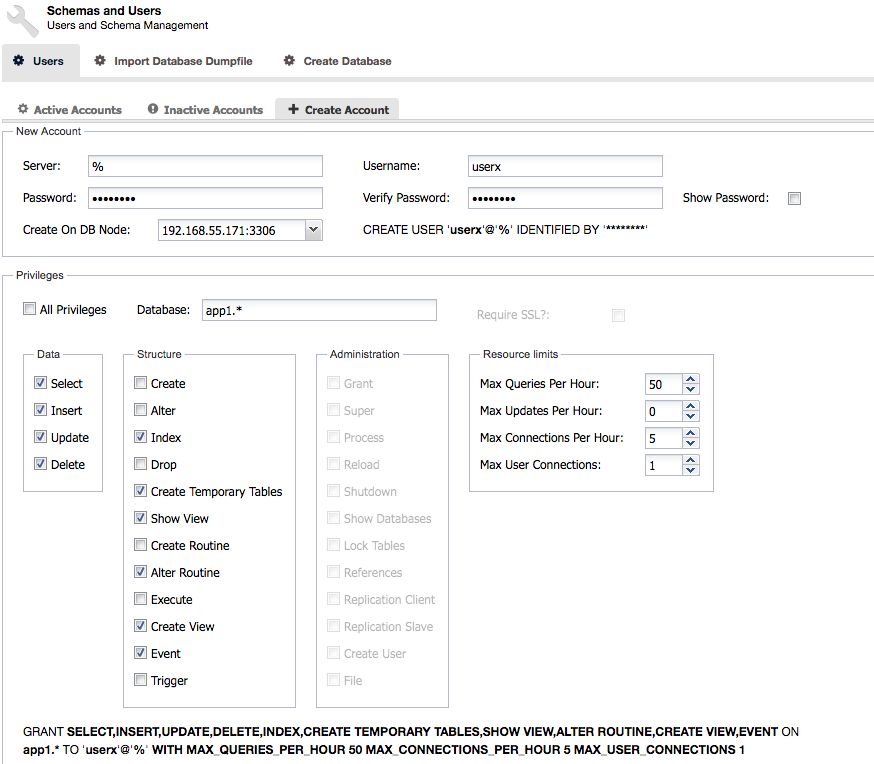Click into the Server field
Screen dimensions: 874x764
coord(205,166)
